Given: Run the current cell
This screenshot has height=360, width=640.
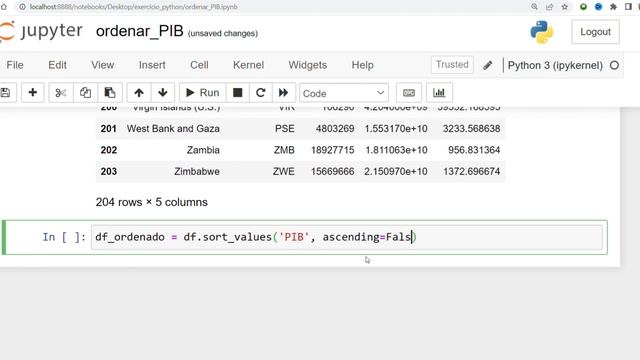Looking at the screenshot, I should click(x=202, y=93).
